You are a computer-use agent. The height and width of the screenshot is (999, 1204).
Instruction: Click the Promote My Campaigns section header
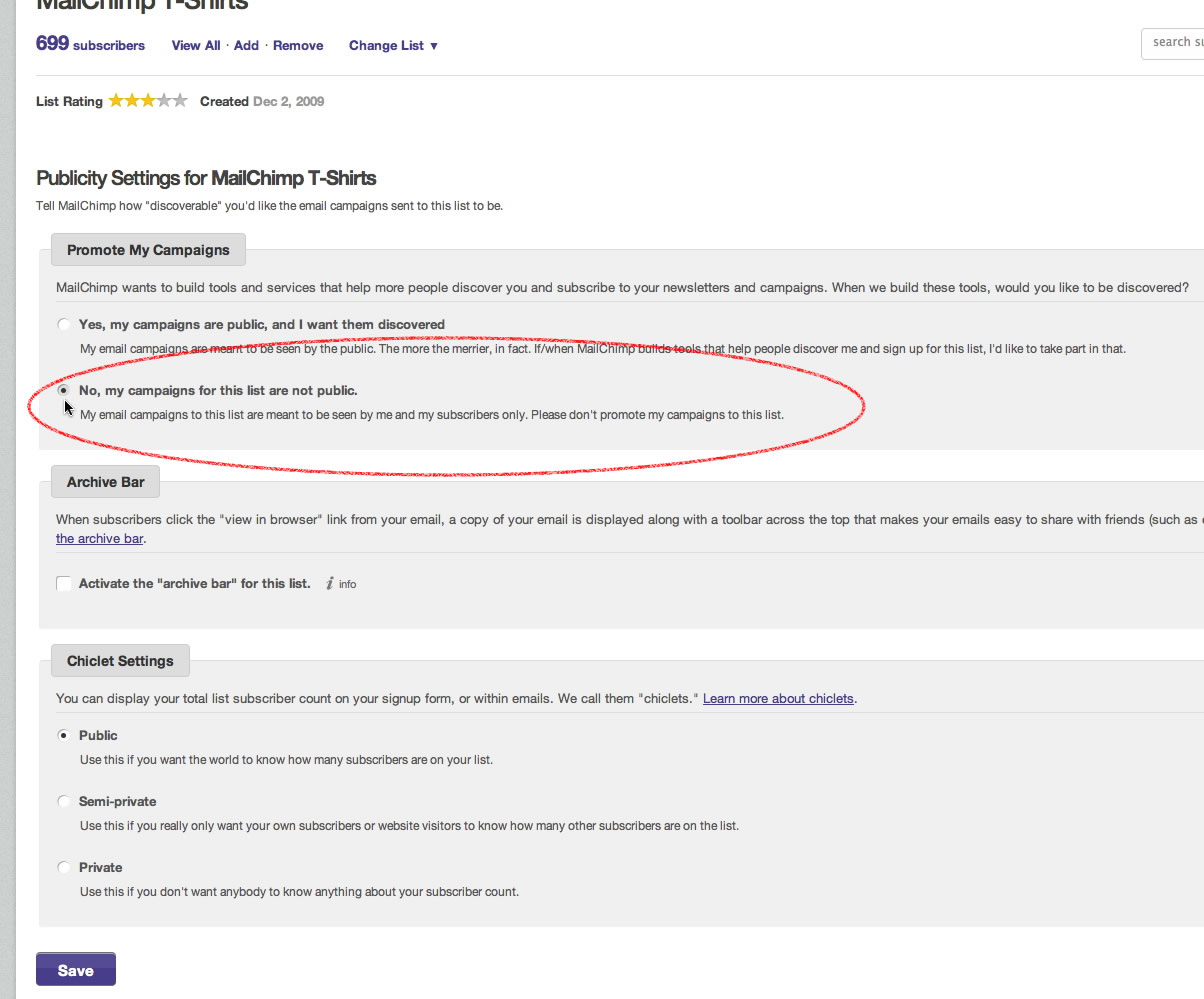[x=148, y=250]
